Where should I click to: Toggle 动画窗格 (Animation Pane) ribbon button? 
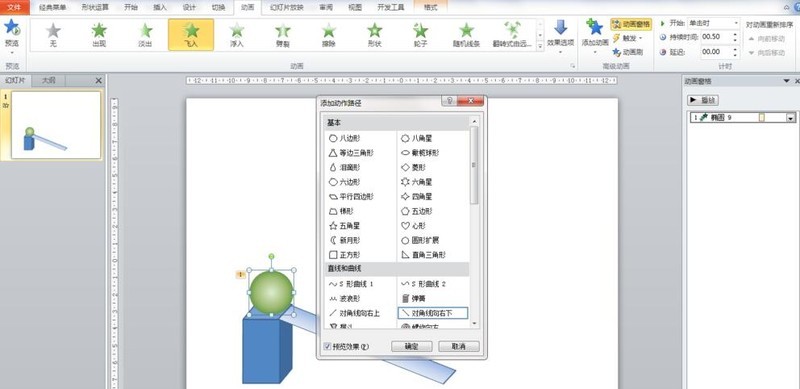631,24
